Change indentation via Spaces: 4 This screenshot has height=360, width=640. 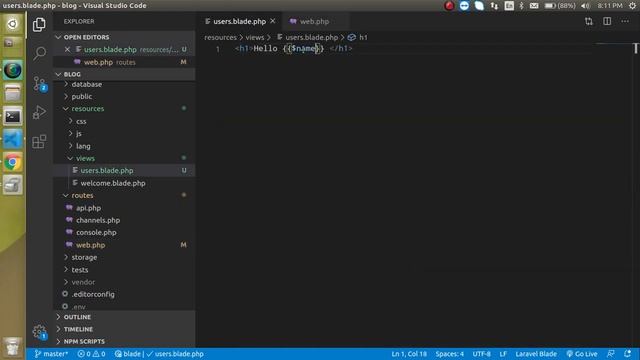click(449, 354)
